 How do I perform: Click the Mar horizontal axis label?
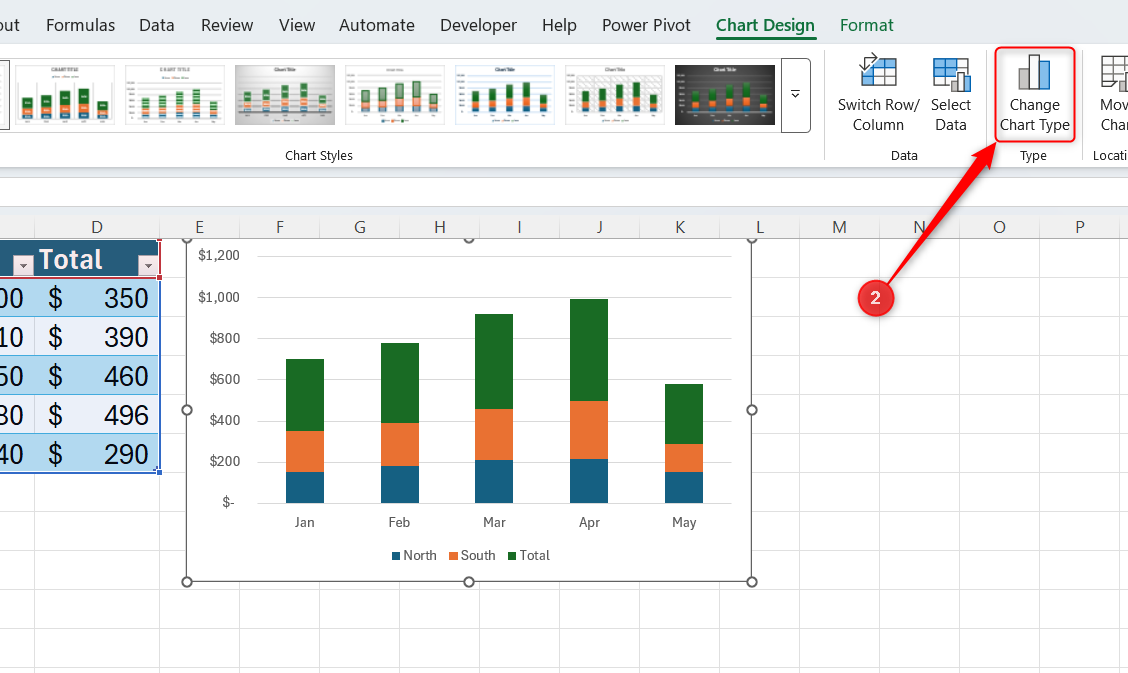pyautogui.click(x=494, y=522)
